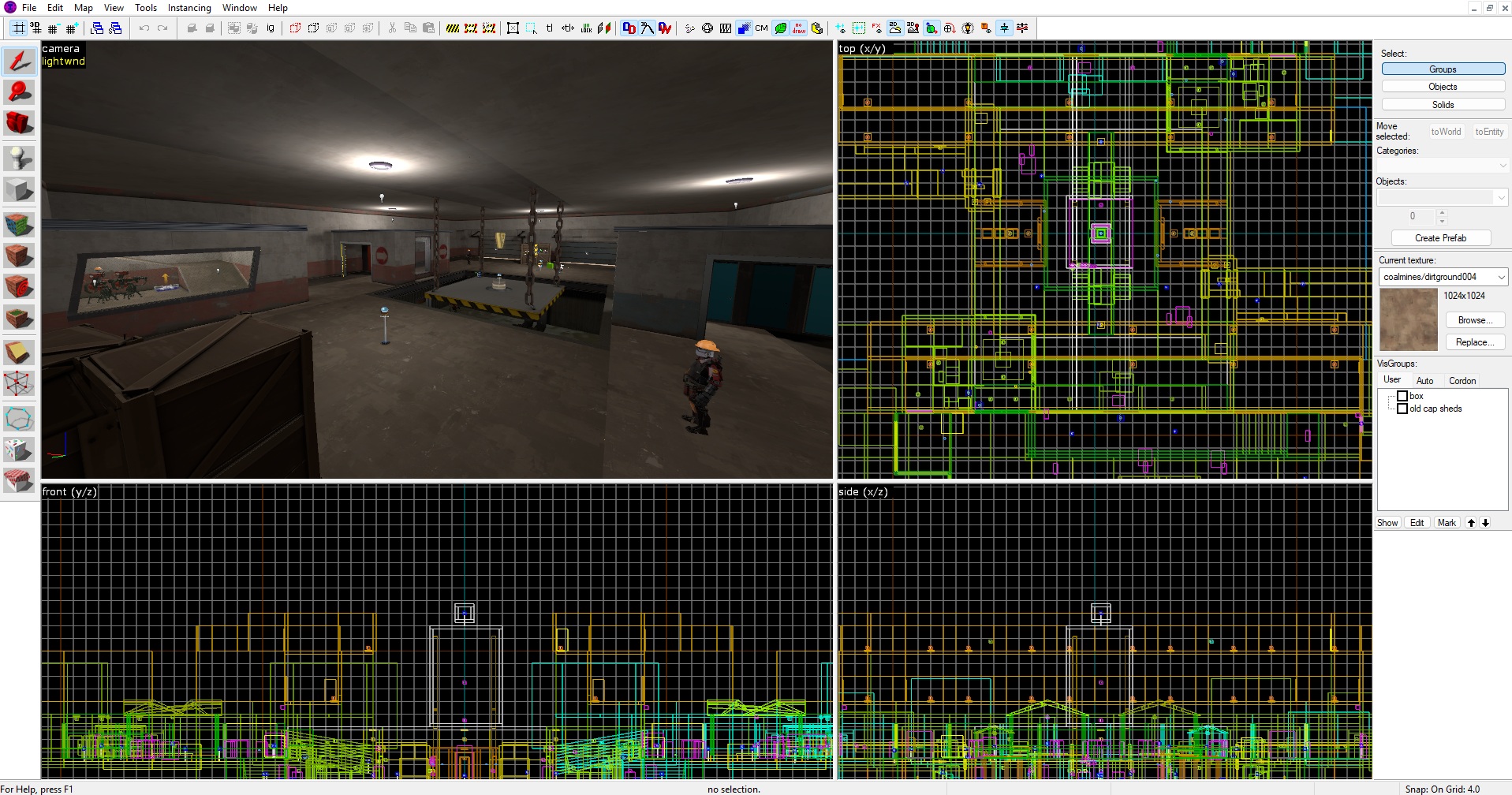Pick the Clipping tool with yellow face
Screen dimensions: 1512x795
19,353
